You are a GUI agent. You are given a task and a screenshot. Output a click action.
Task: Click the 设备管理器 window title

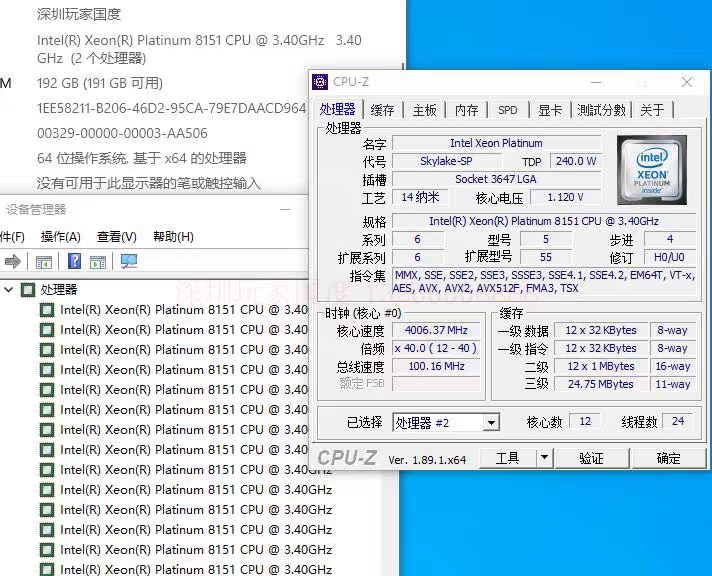[36, 209]
